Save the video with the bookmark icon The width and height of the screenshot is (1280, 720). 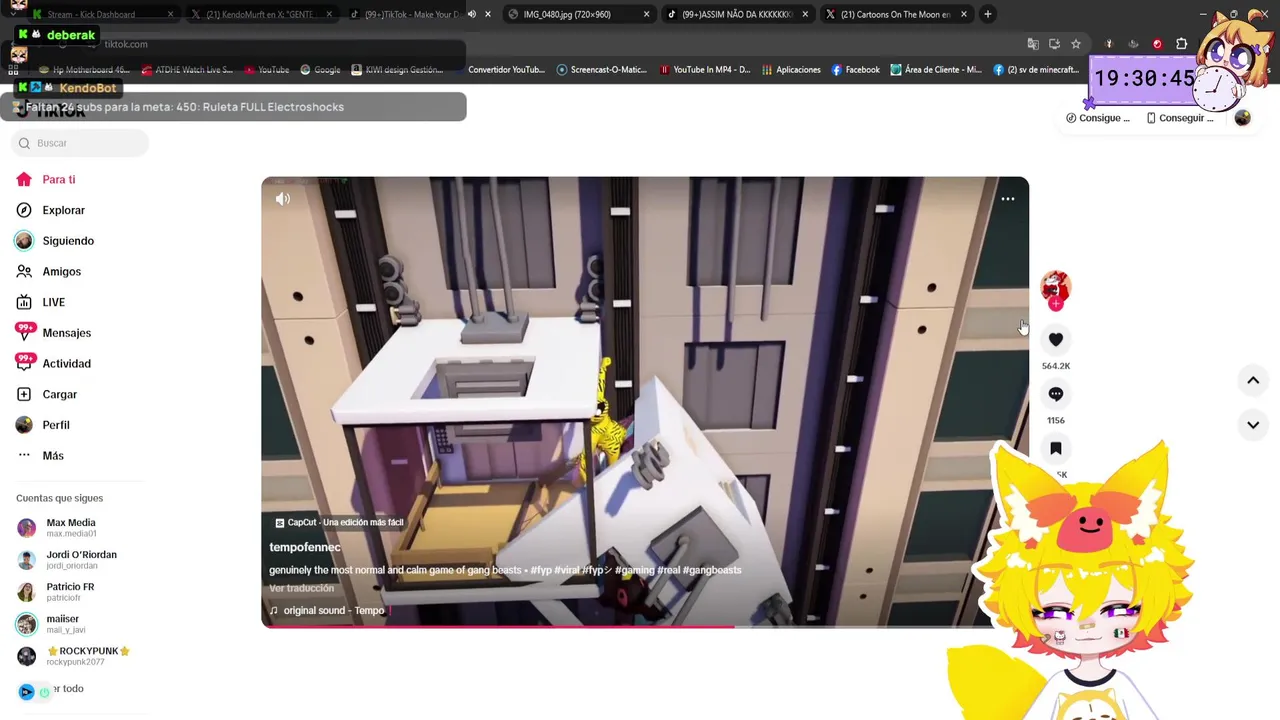[1056, 449]
